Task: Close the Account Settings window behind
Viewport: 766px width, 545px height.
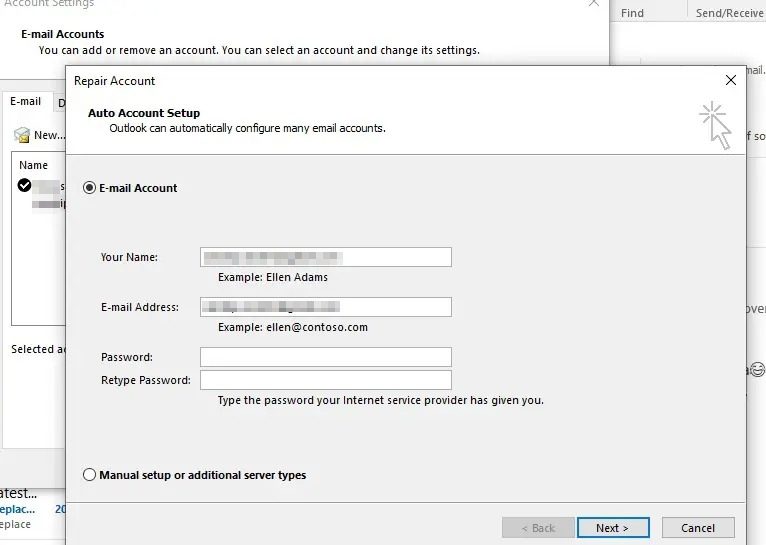Action: [594, 4]
